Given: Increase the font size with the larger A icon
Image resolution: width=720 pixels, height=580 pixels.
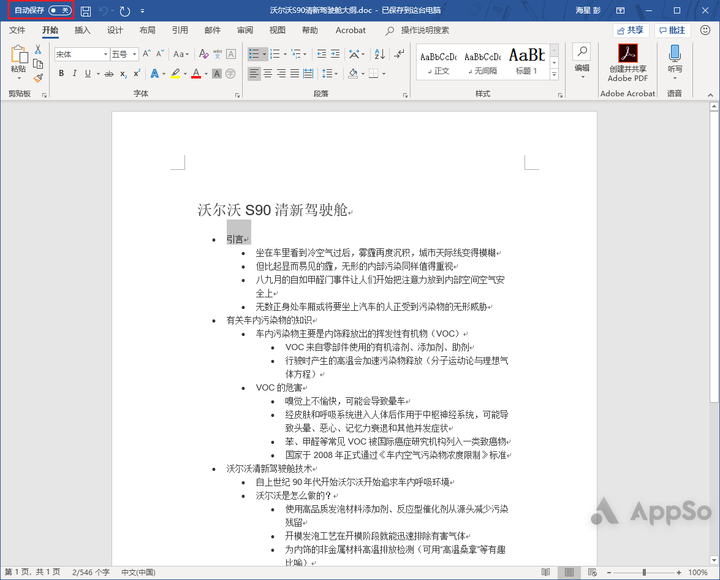Looking at the screenshot, I should pyautogui.click(x=146, y=54).
